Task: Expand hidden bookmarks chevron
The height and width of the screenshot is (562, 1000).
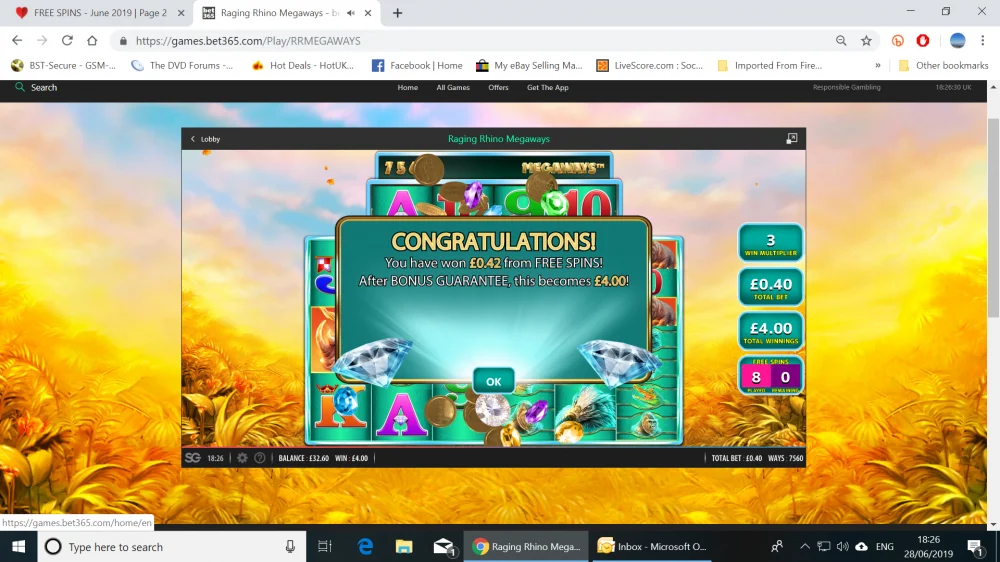Action: tap(878, 65)
